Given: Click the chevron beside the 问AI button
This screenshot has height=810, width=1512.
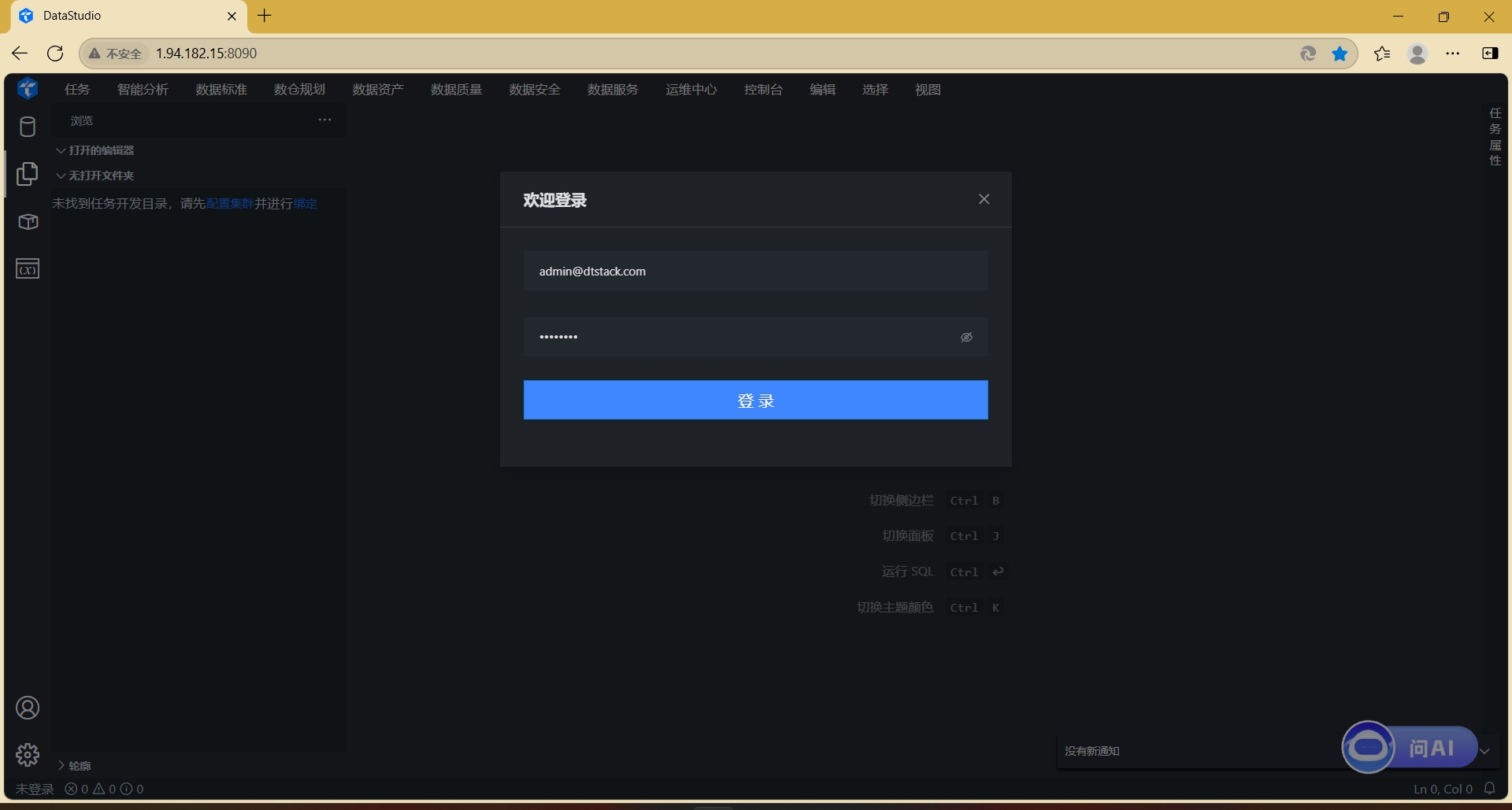Looking at the screenshot, I should [1484, 751].
